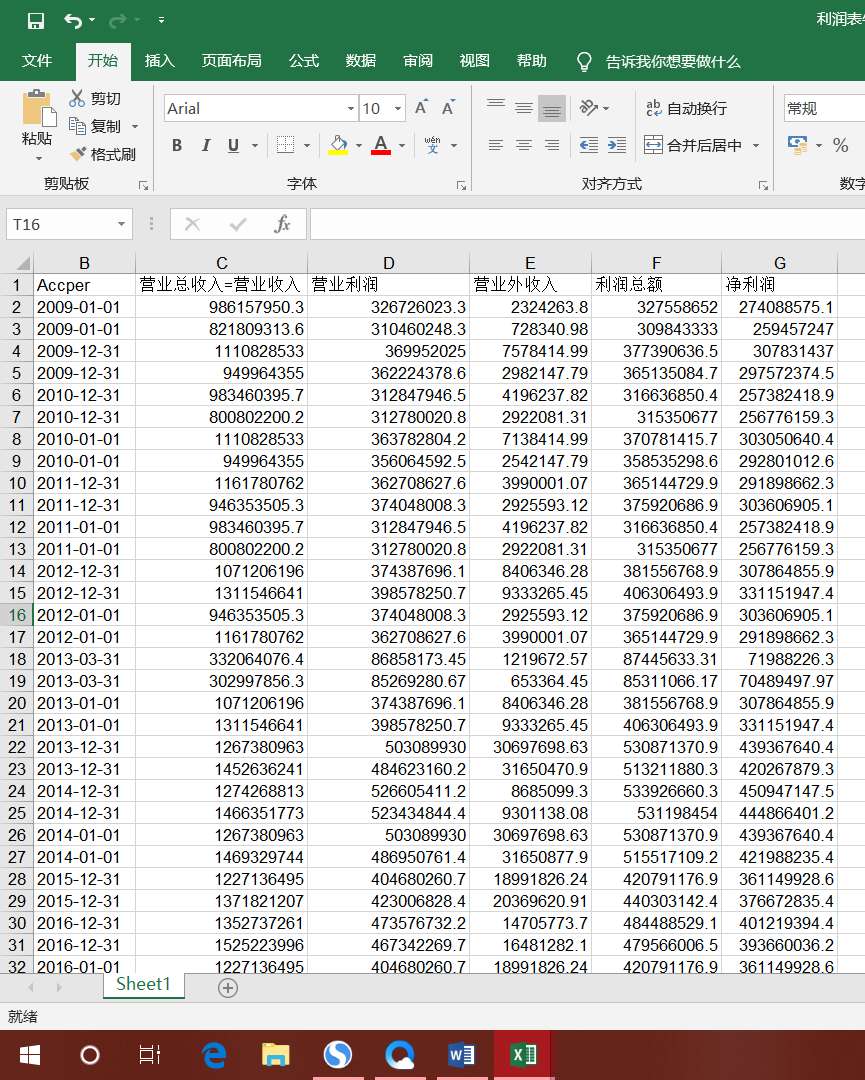Click the formula bar input
Screen dimensions: 865x1080
click(x=587, y=225)
